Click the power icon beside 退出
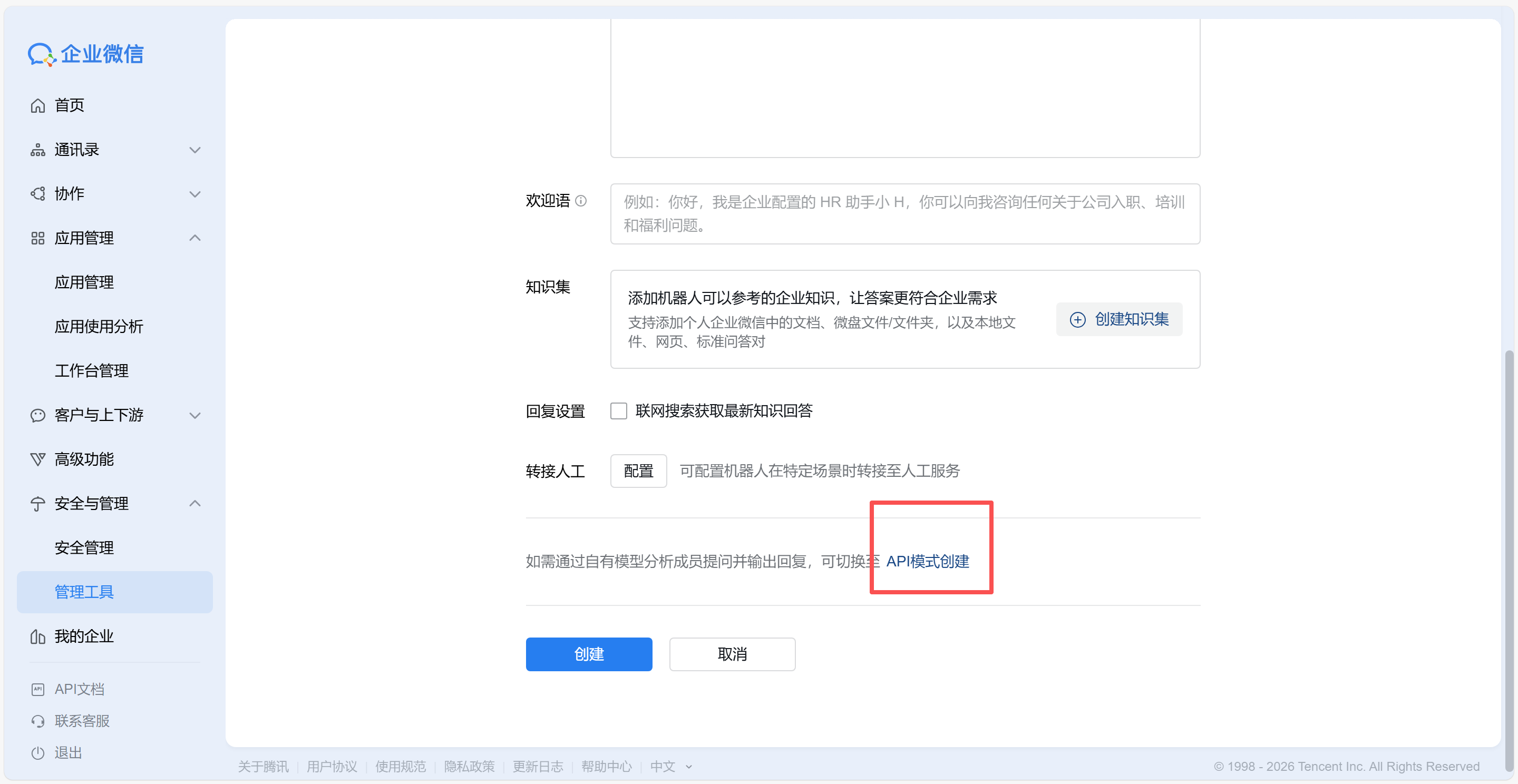Viewport: 1518px width, 784px height. [x=38, y=753]
